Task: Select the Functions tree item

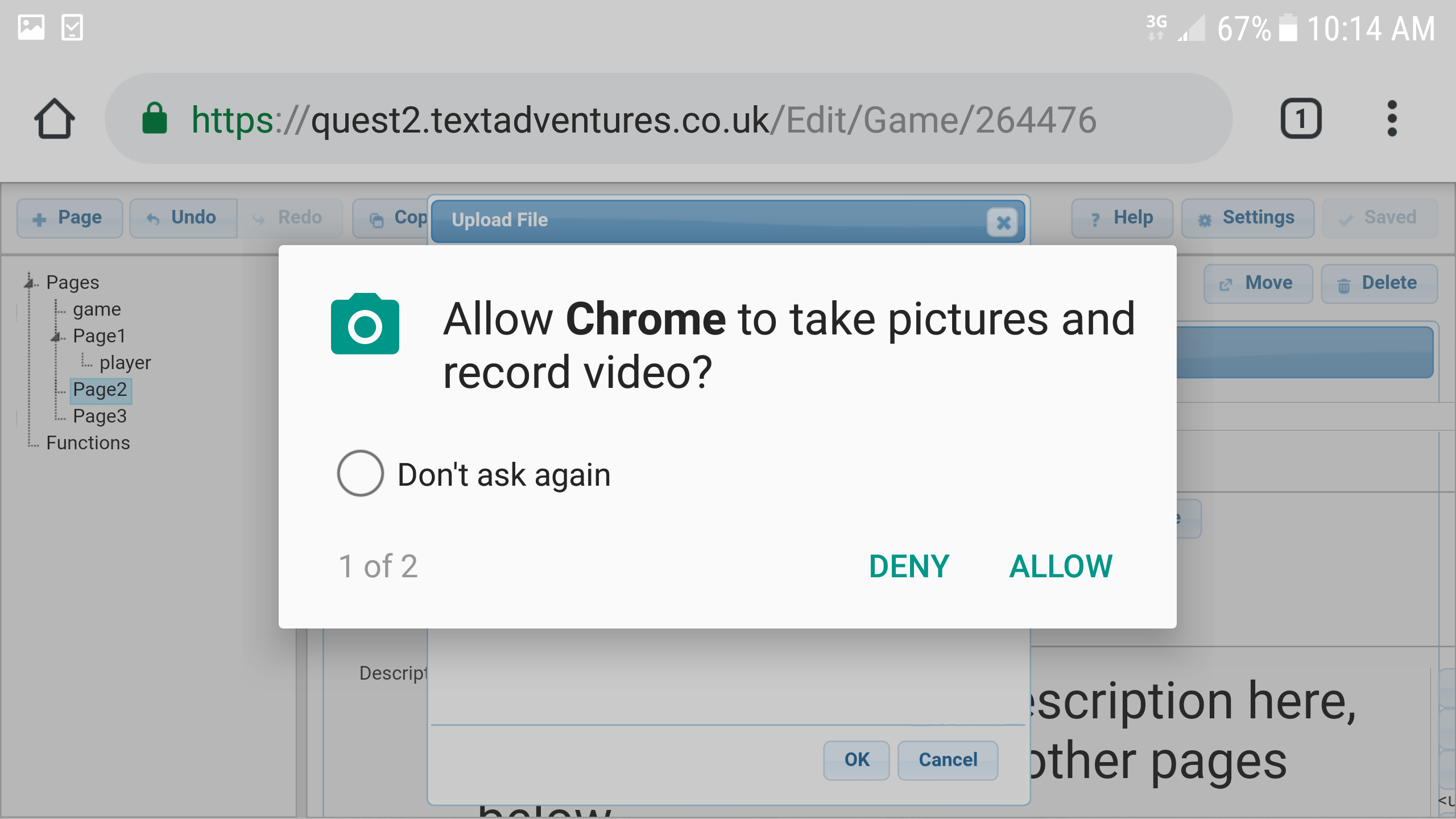Action: [88, 443]
